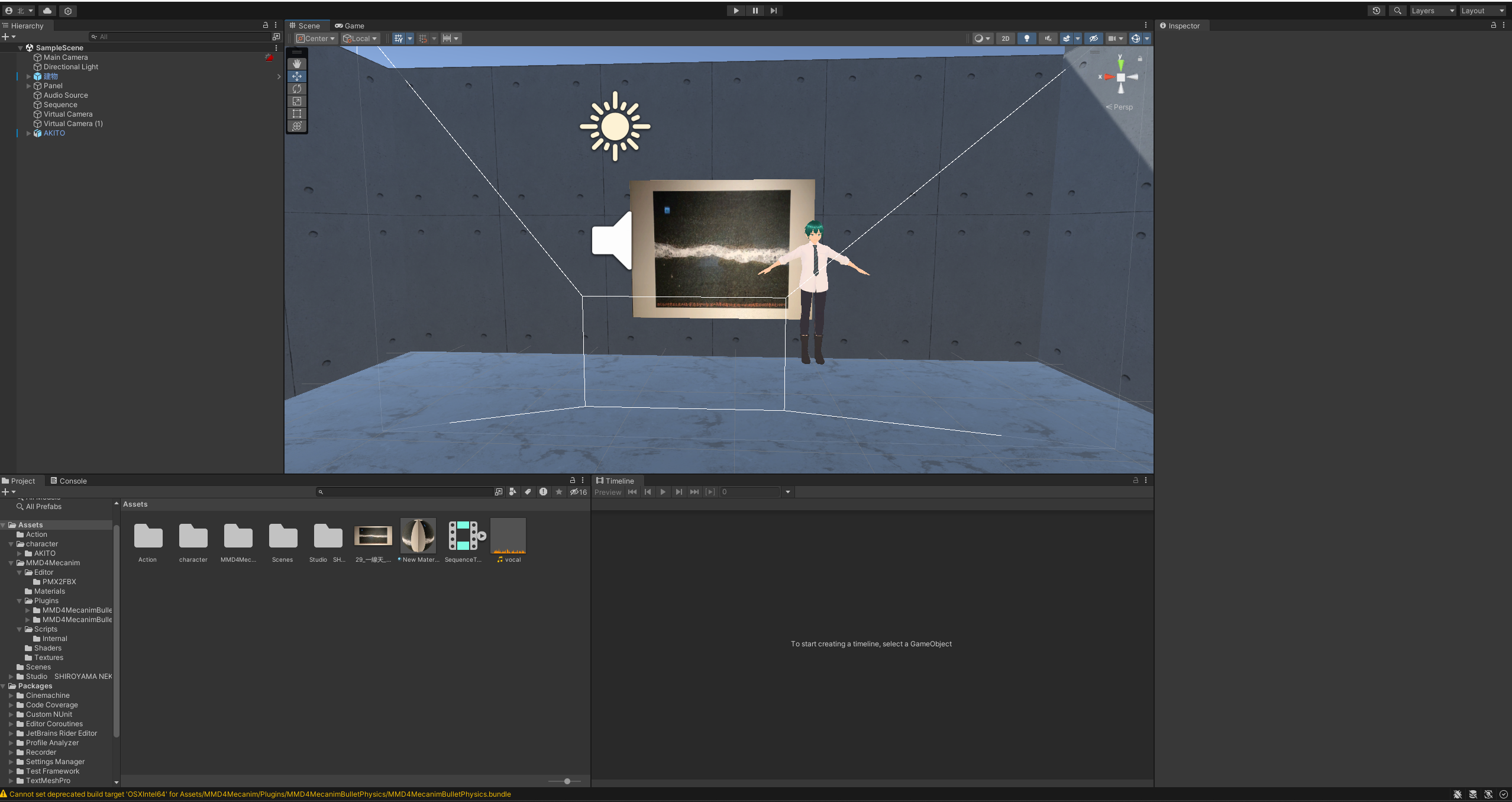This screenshot has width=1512, height=802.
Task: Select the vocal audio asset thumbnail
Action: click(508, 536)
